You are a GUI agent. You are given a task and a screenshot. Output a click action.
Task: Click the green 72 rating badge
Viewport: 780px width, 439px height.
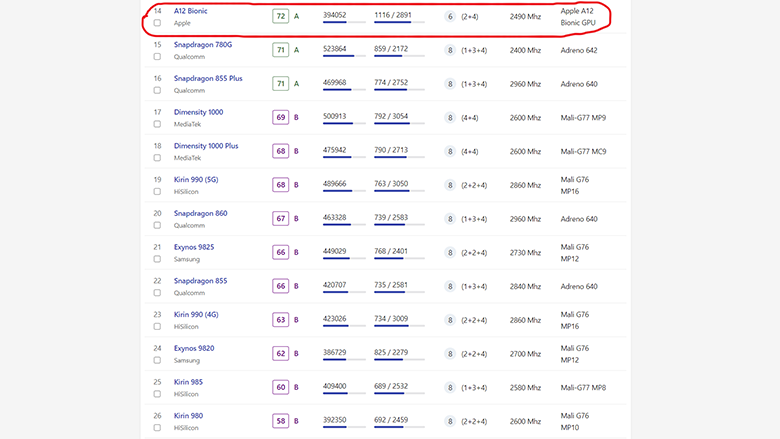[x=280, y=17]
